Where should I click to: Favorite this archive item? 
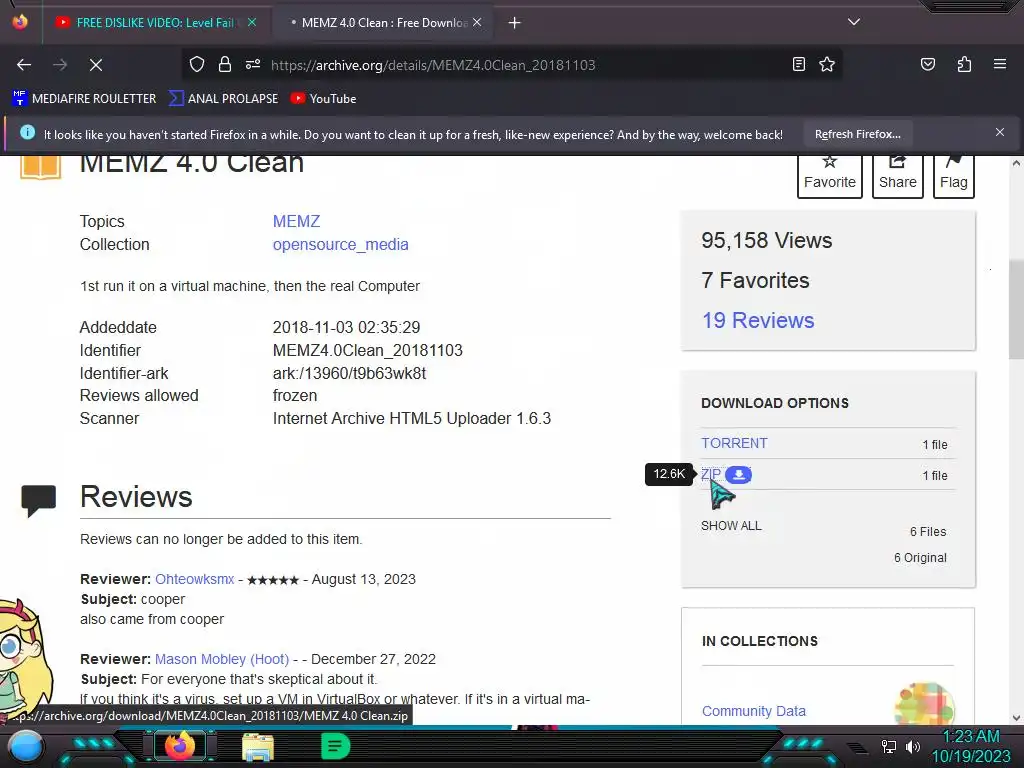click(x=829, y=175)
